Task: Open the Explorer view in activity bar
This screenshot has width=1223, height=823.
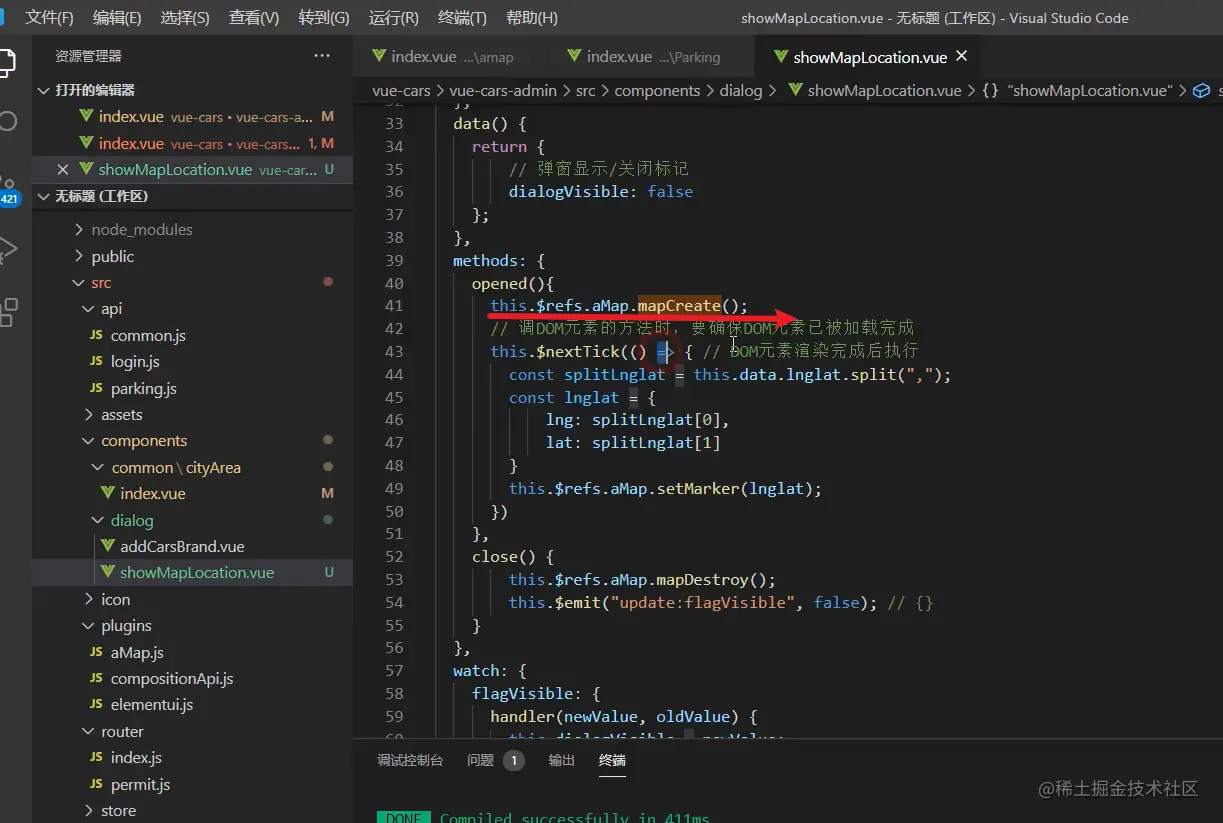Action: pos(6,62)
